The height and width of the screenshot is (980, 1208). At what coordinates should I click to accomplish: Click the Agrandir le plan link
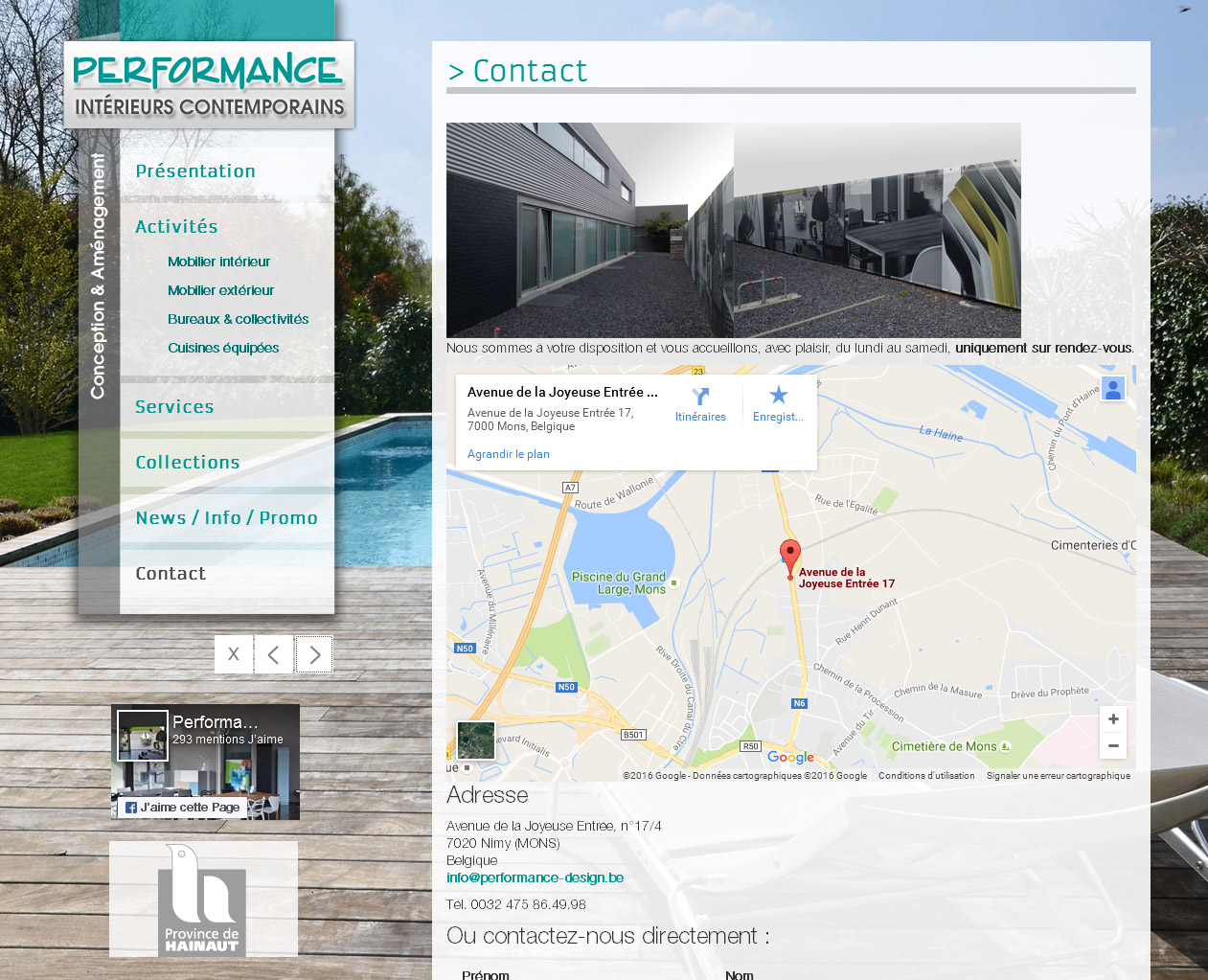click(x=509, y=454)
